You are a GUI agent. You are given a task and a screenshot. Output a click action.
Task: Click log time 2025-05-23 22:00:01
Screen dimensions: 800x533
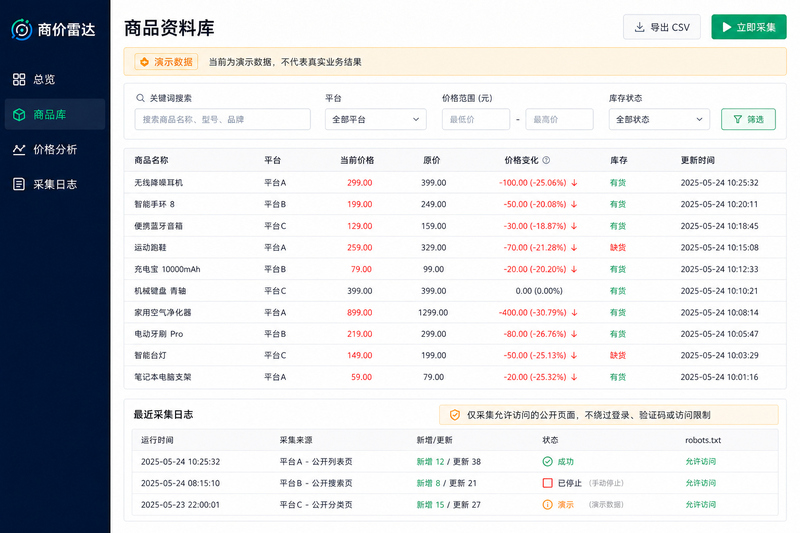(180, 504)
